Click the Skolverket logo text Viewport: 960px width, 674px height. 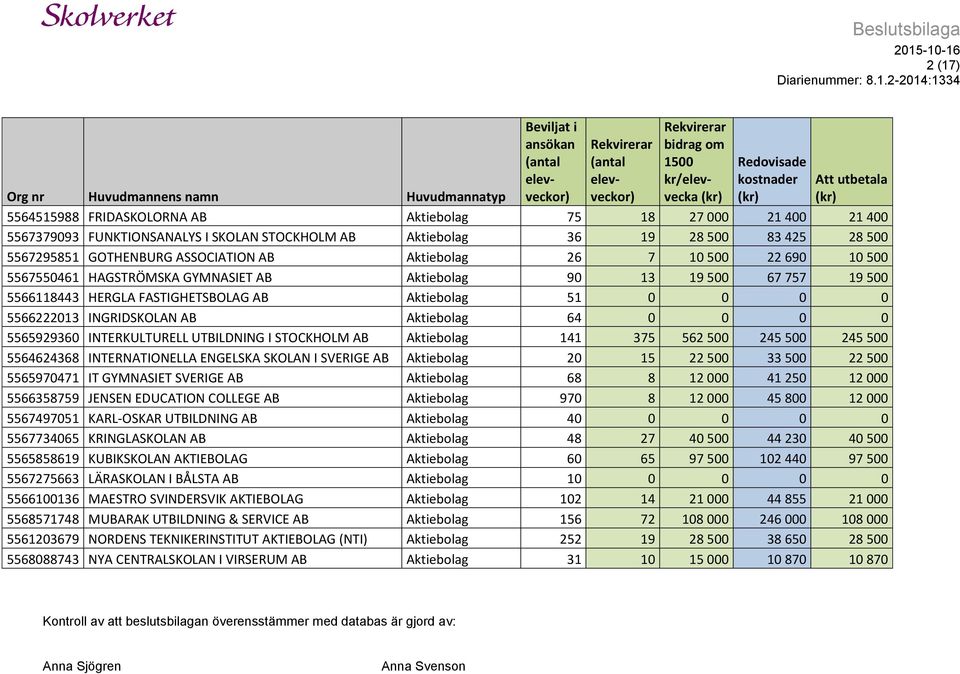click(x=109, y=16)
